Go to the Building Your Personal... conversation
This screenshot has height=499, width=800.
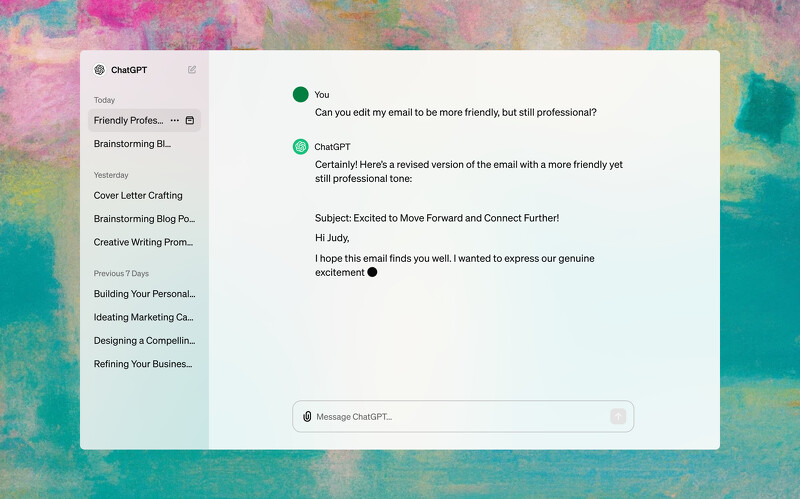coord(144,294)
